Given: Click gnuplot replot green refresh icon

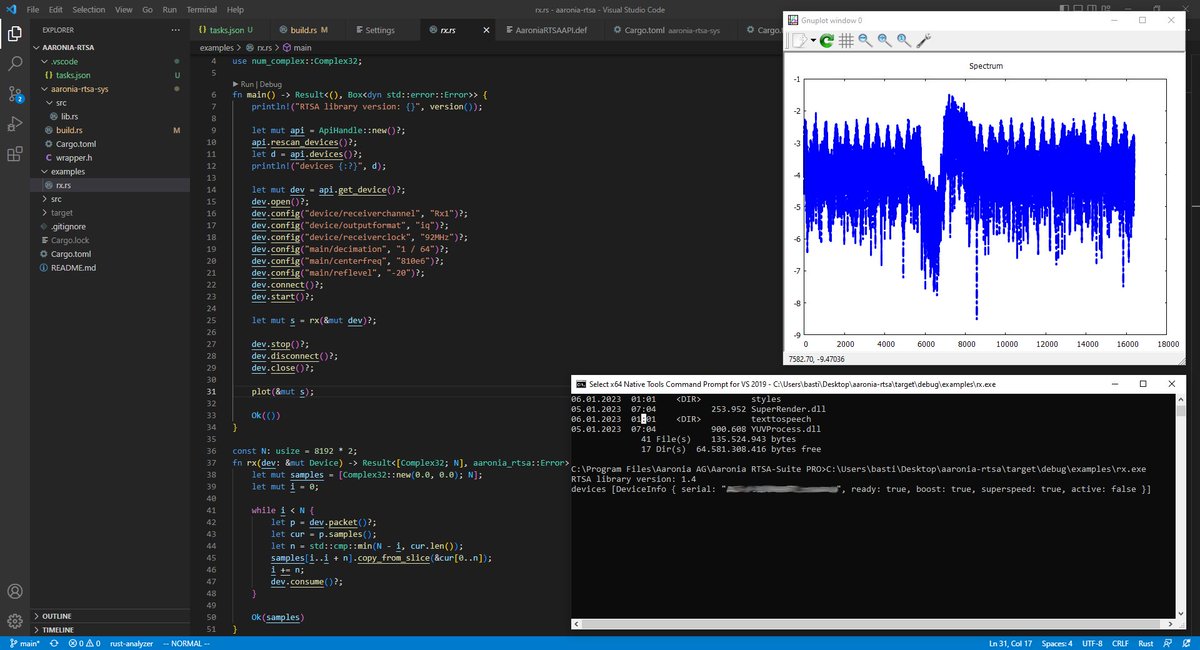Looking at the screenshot, I should pyautogui.click(x=828, y=41).
